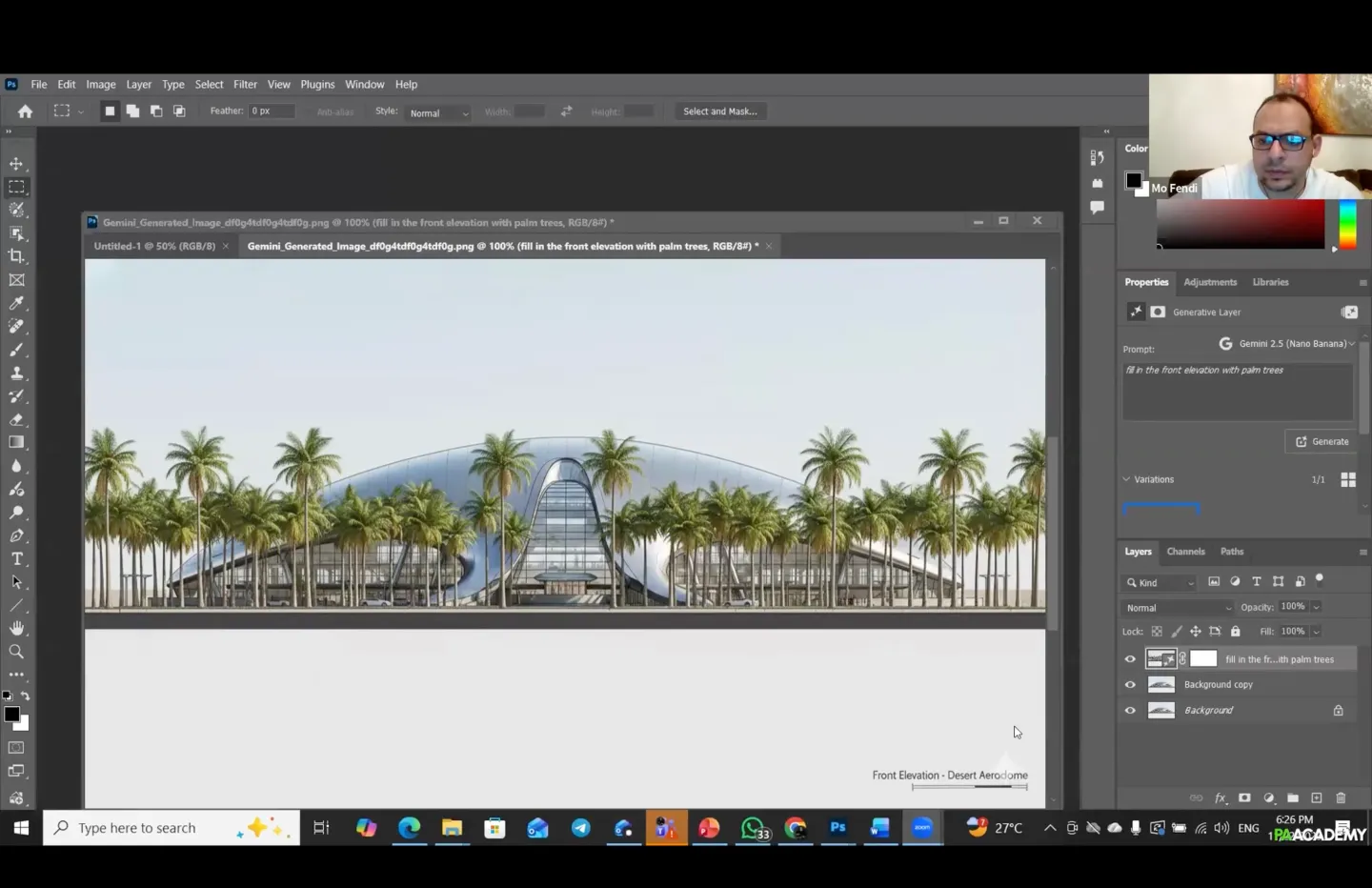This screenshot has width=1372, height=888.
Task: Click the delete layer trash icon
Action: (x=1341, y=798)
